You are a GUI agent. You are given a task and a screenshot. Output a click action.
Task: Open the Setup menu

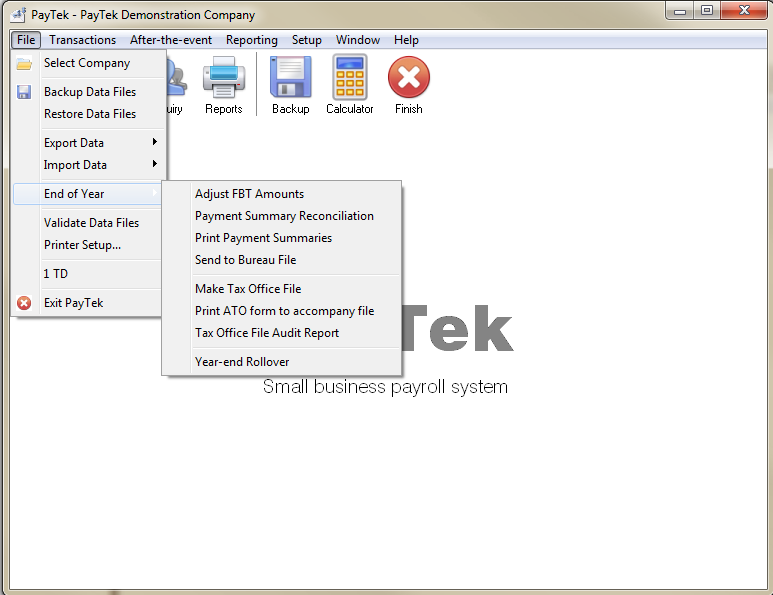306,39
